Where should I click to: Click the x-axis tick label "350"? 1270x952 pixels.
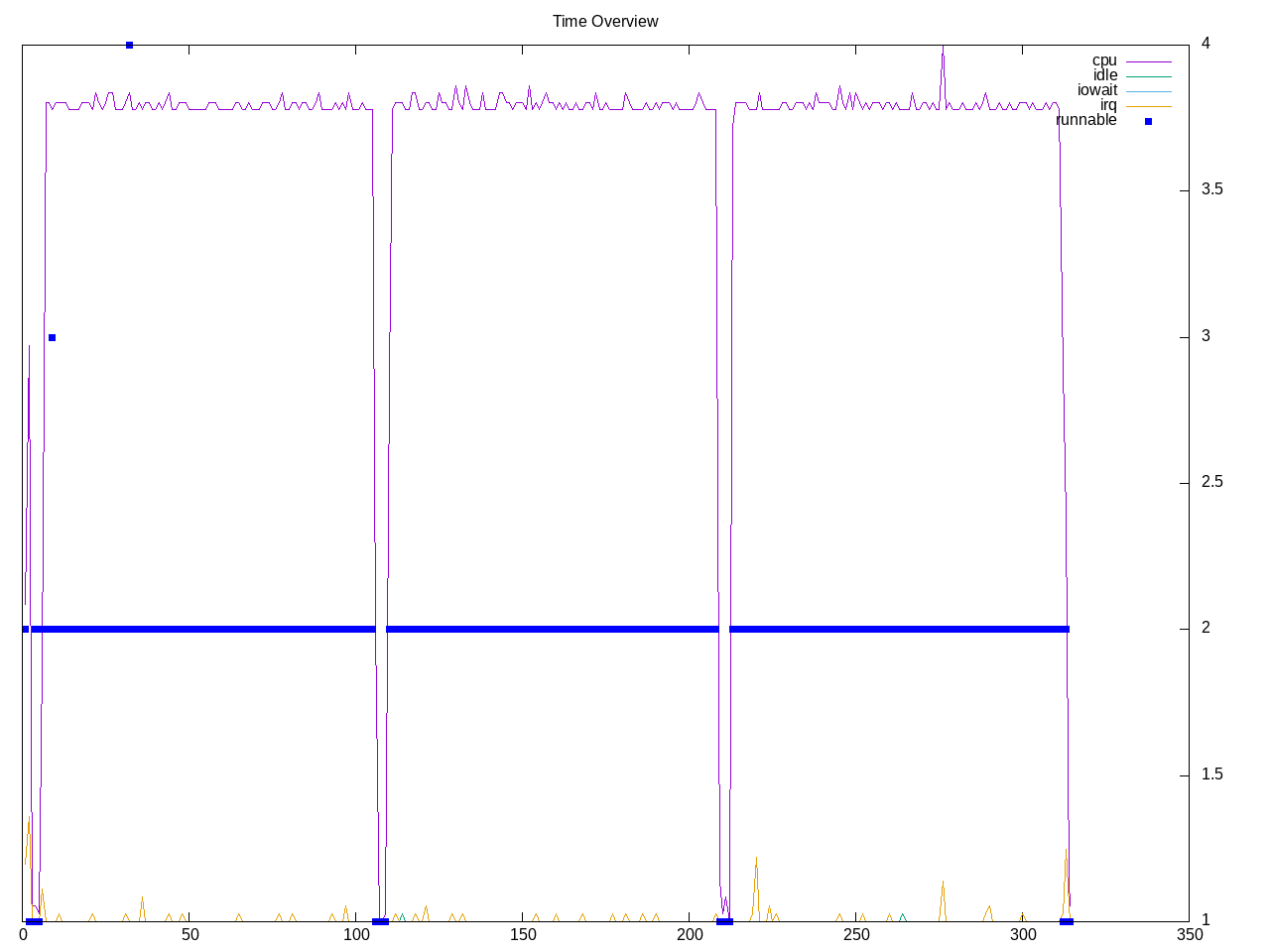tap(1189, 935)
